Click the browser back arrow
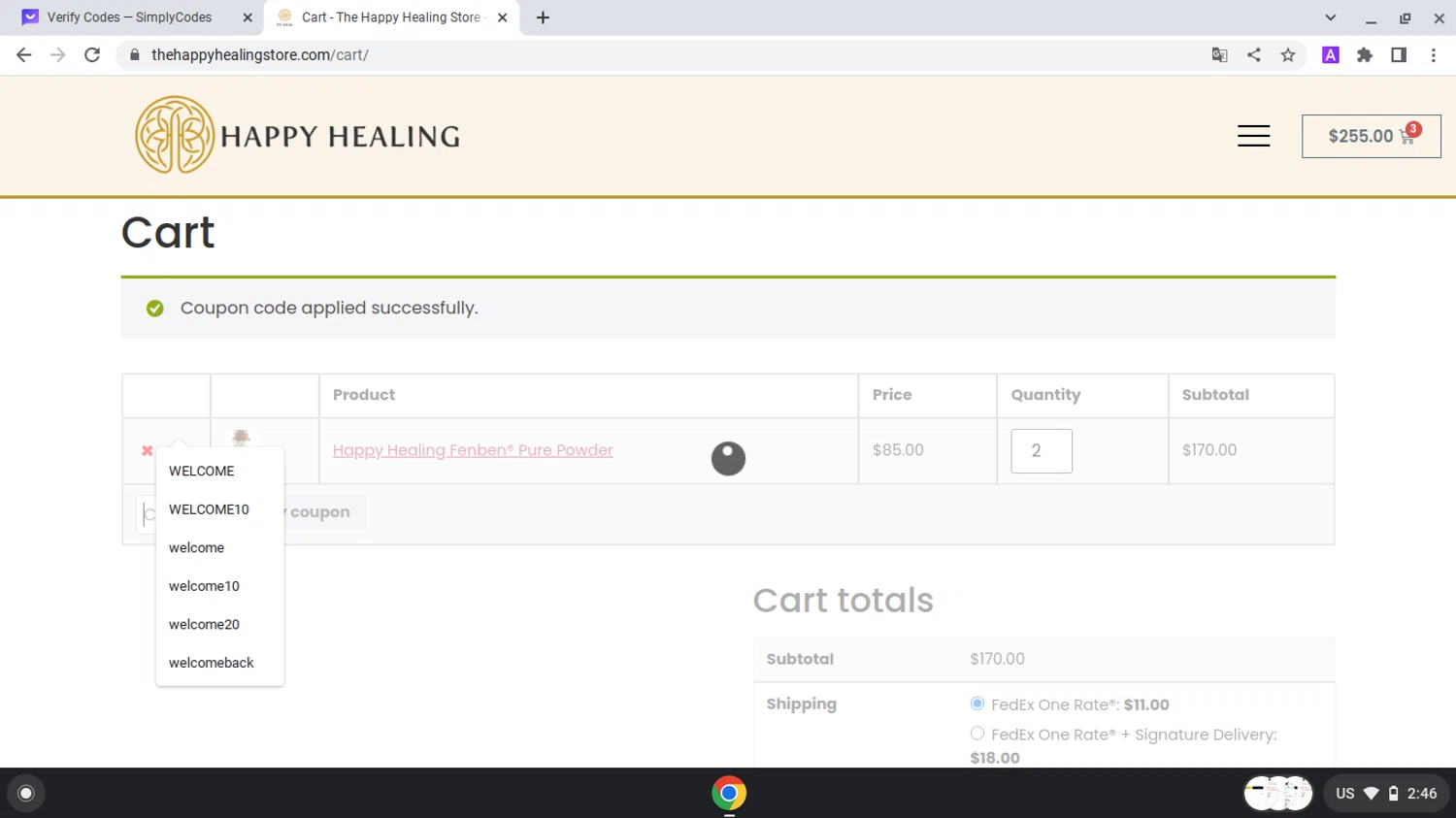Screen dimensions: 1456x818 pyautogui.click(x=24, y=55)
